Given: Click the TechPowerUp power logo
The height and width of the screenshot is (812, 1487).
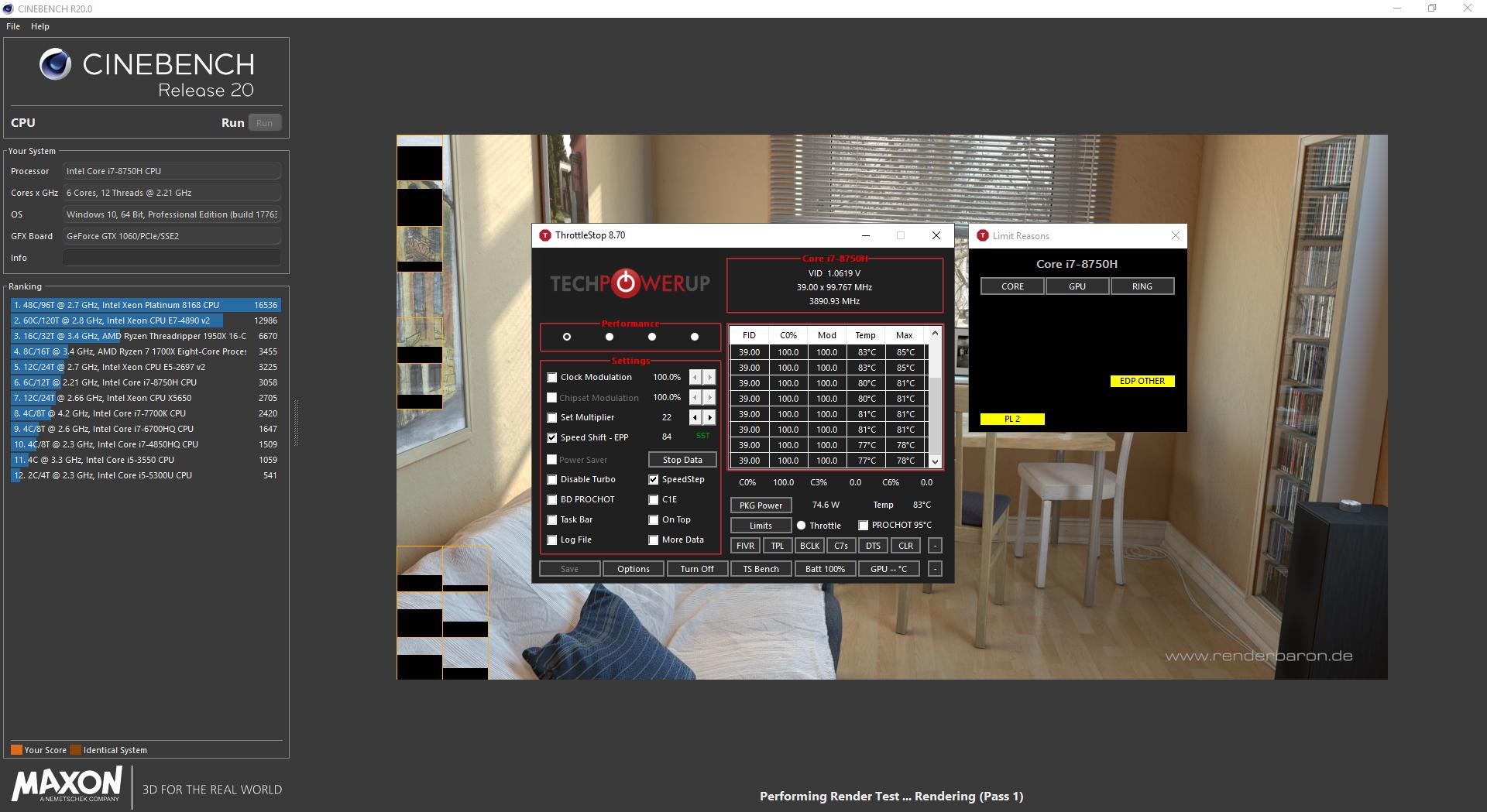Looking at the screenshot, I should pyautogui.click(x=626, y=283).
